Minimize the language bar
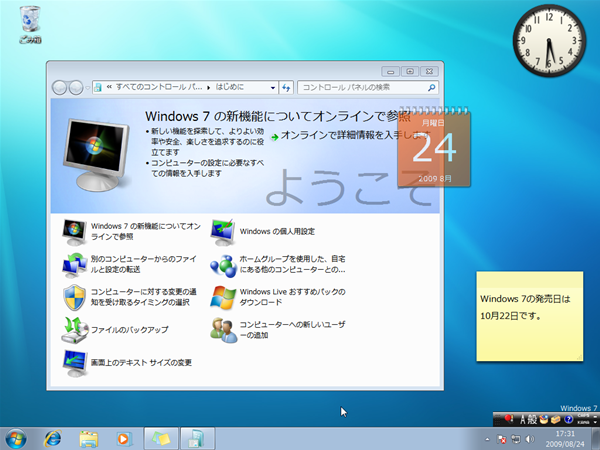600x450 pixels. click(x=595, y=415)
